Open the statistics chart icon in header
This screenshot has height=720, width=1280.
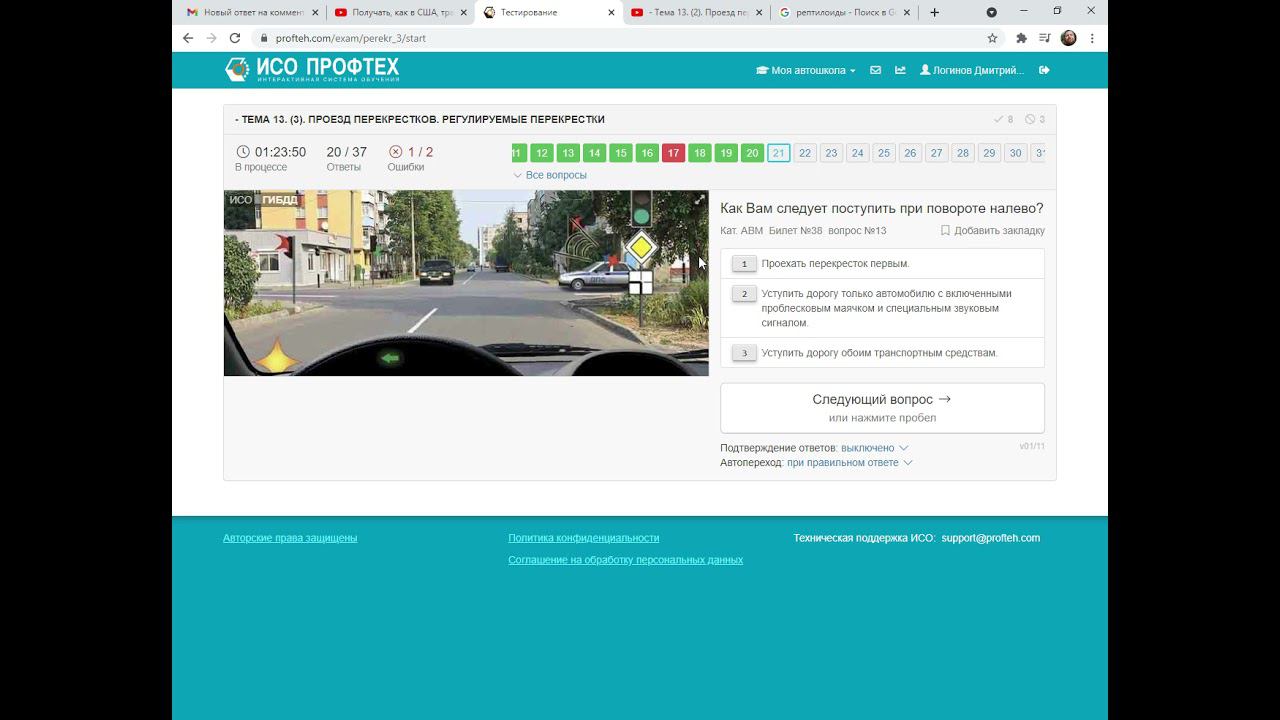click(x=900, y=70)
